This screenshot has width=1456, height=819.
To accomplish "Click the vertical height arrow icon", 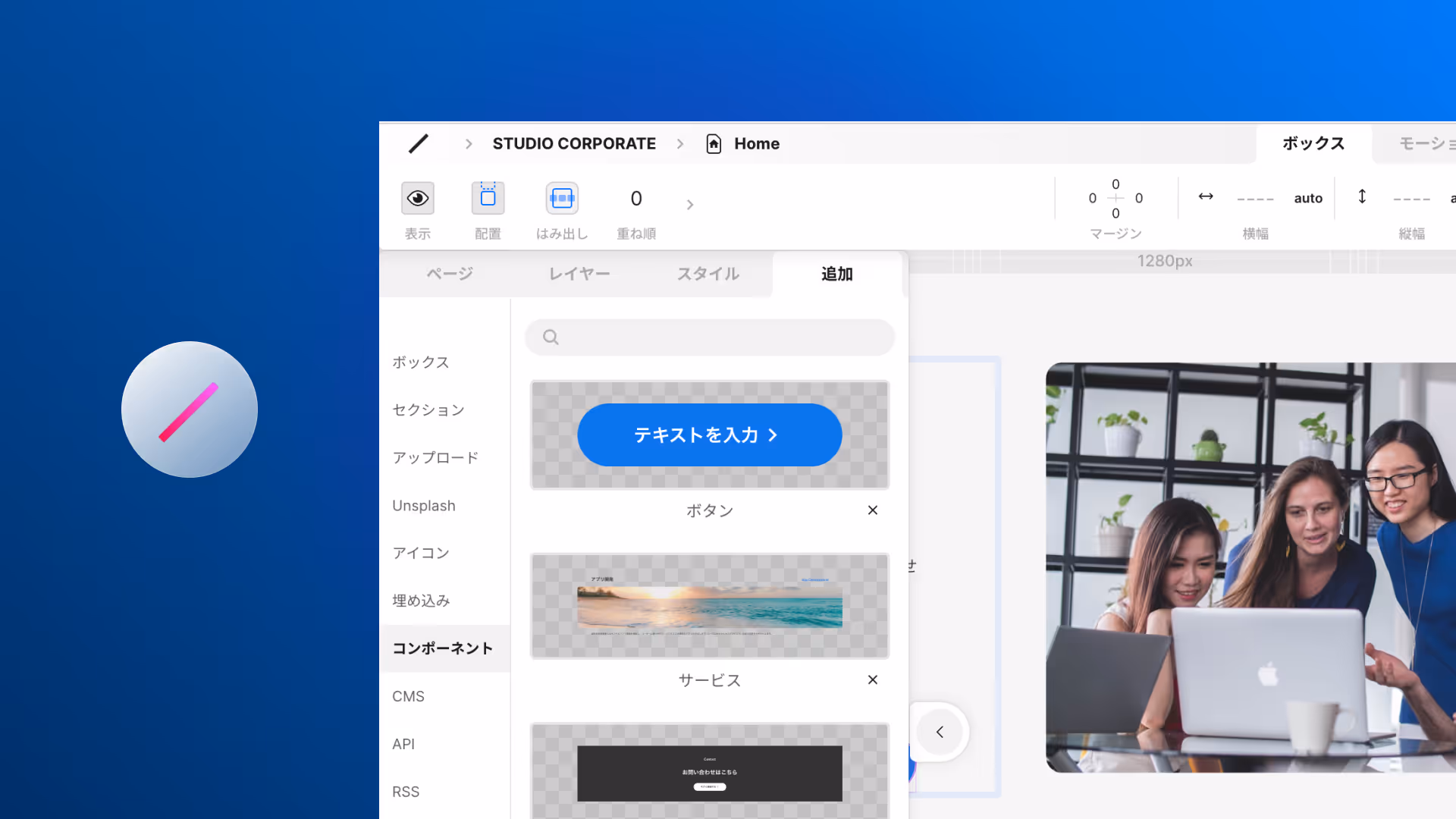I will tap(1362, 196).
